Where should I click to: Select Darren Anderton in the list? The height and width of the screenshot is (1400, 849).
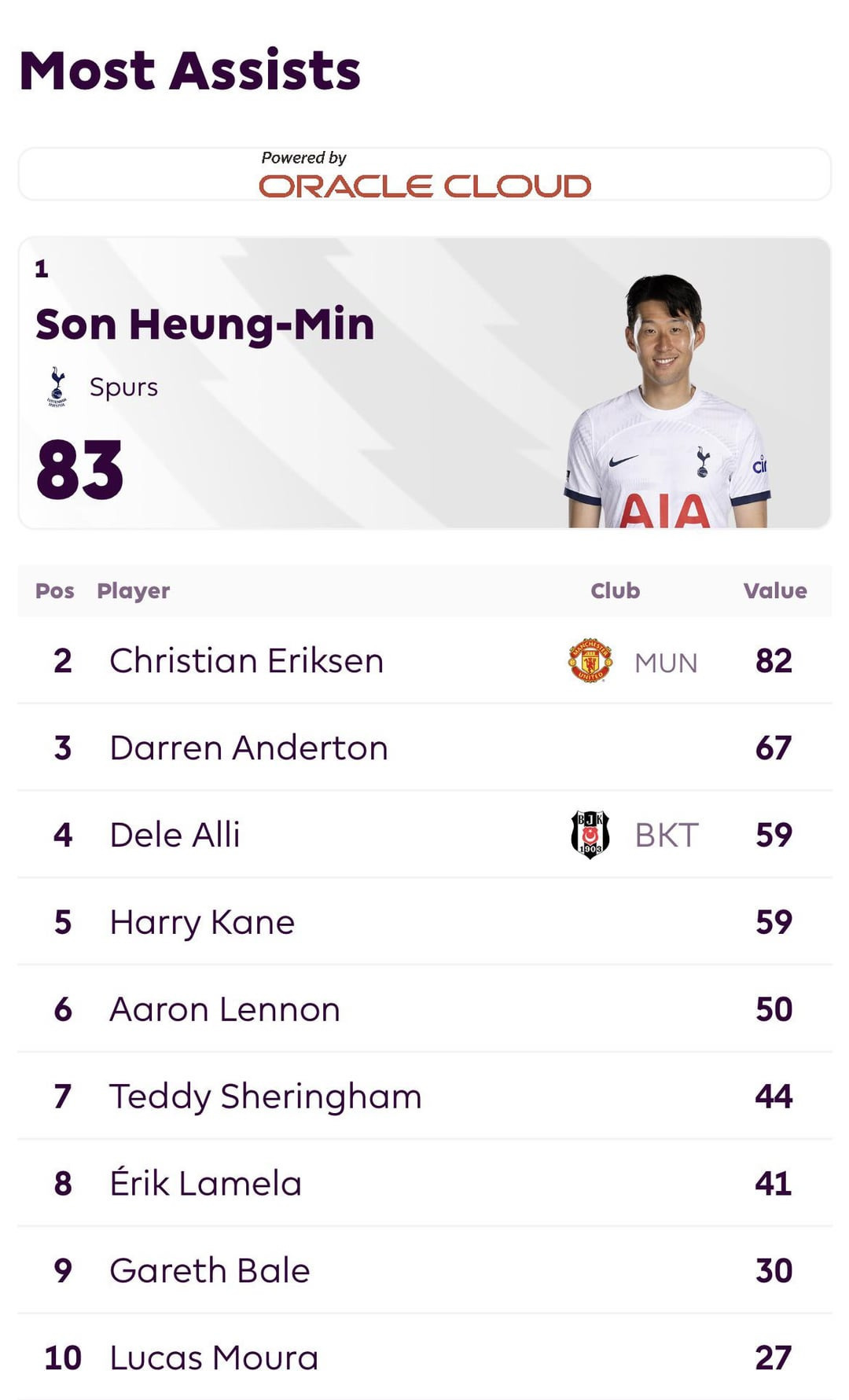click(248, 748)
